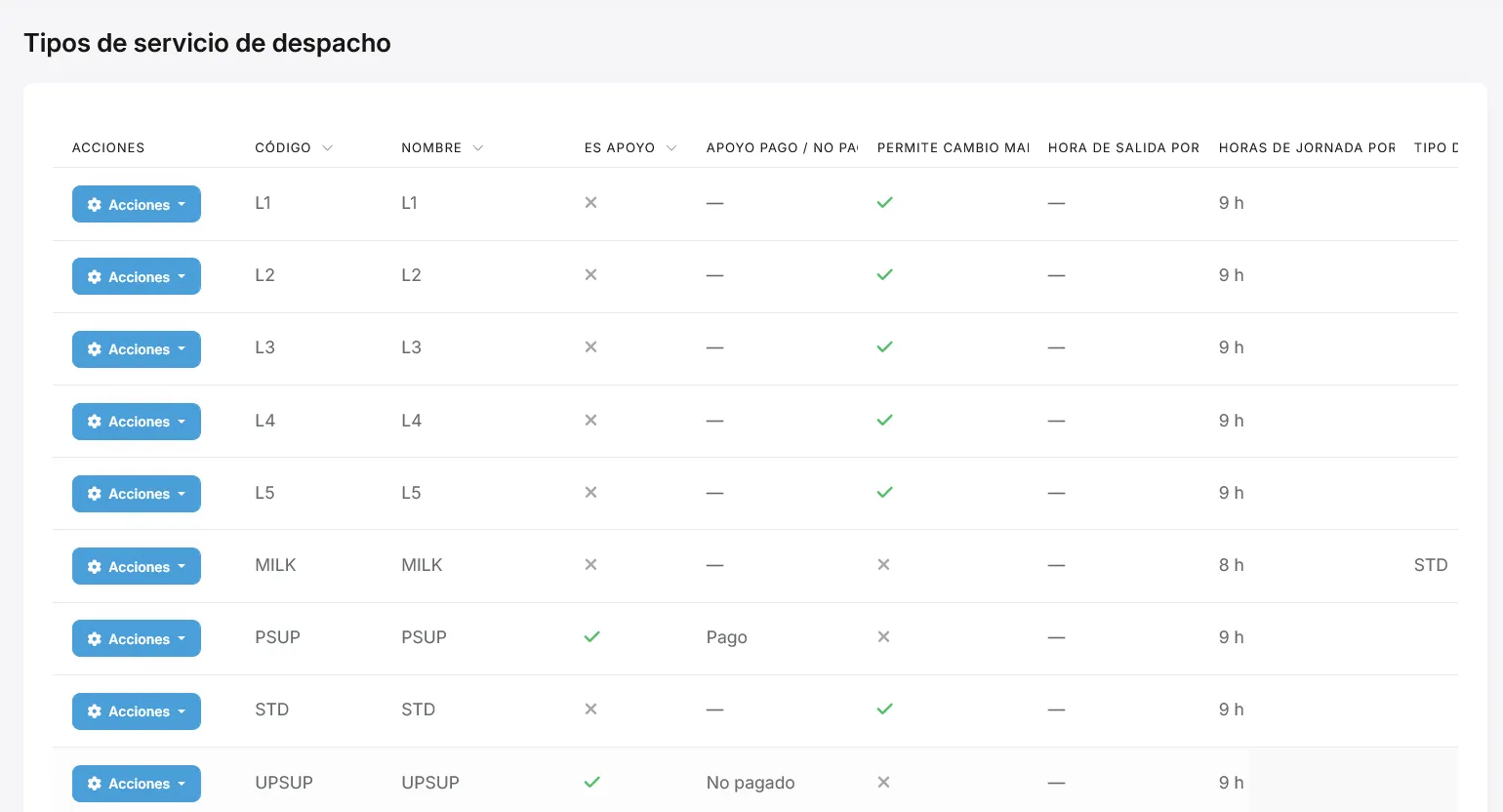Screen dimensions: 1503x812
Task: Select the name cell 'L5'
Action: [x=412, y=493]
